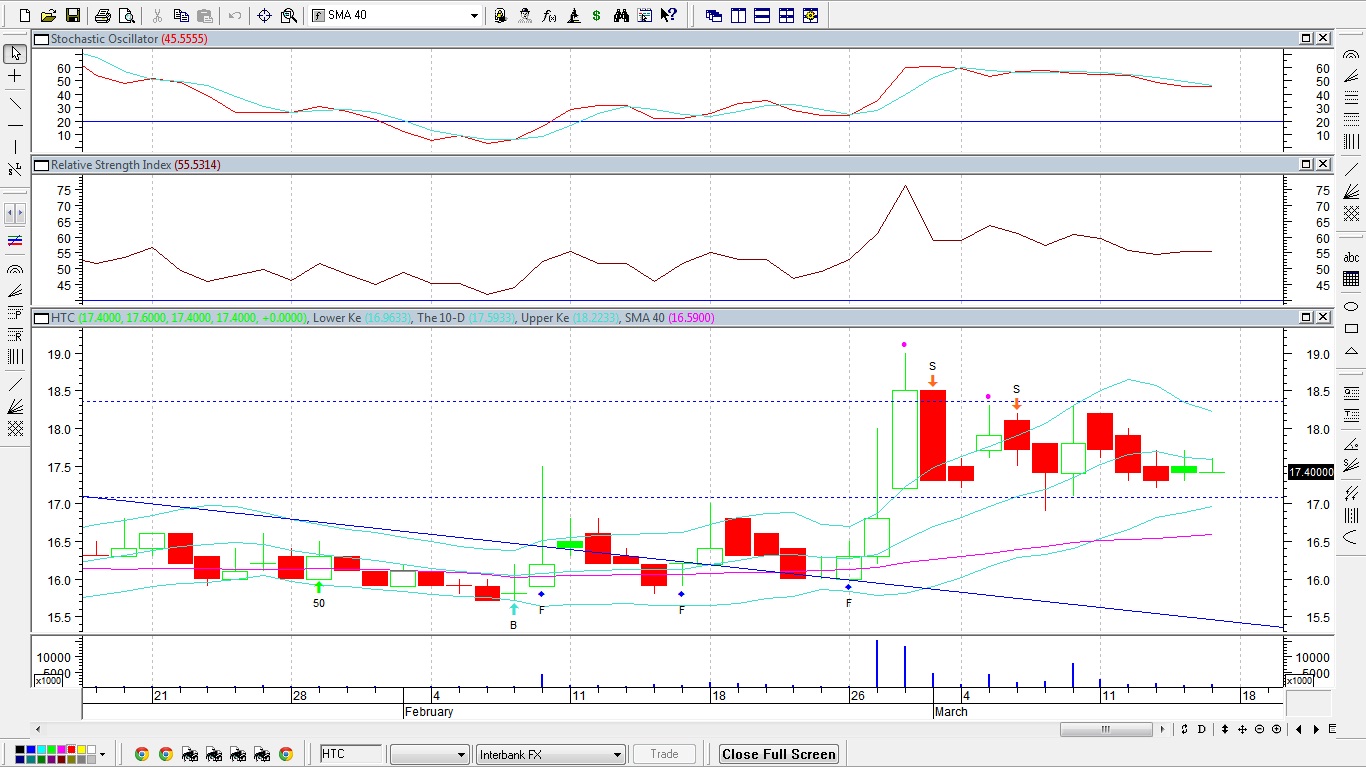Close the Stochastic Oscillator panel

tap(1323, 38)
